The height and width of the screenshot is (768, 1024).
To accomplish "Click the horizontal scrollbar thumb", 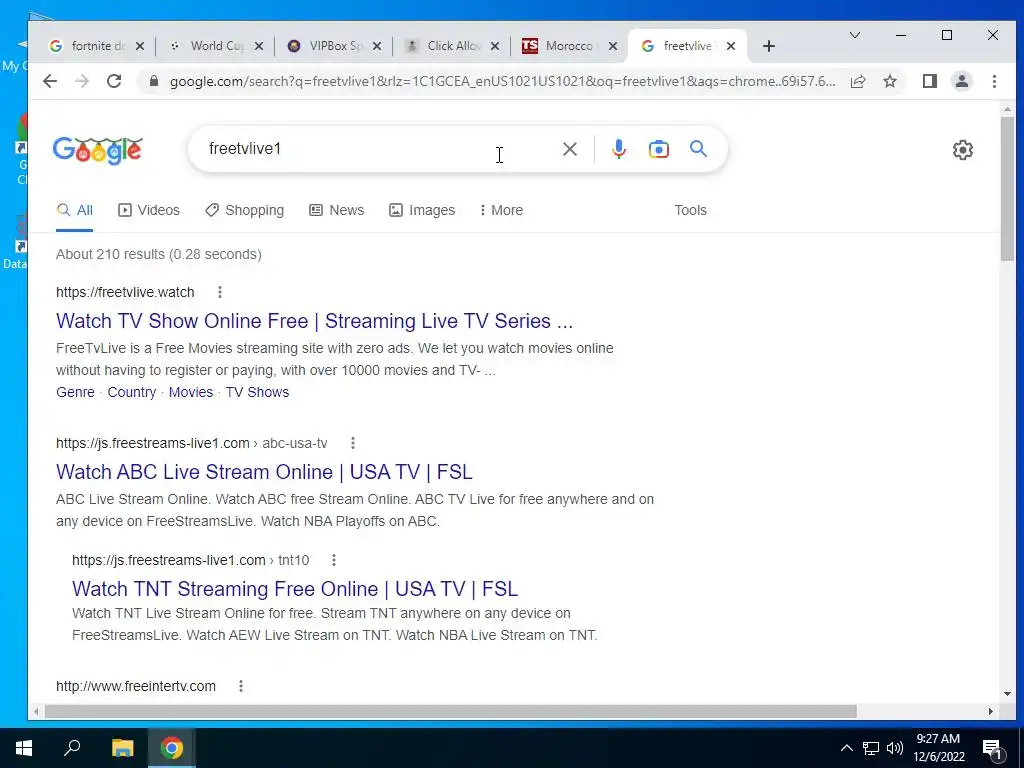I will [x=451, y=711].
